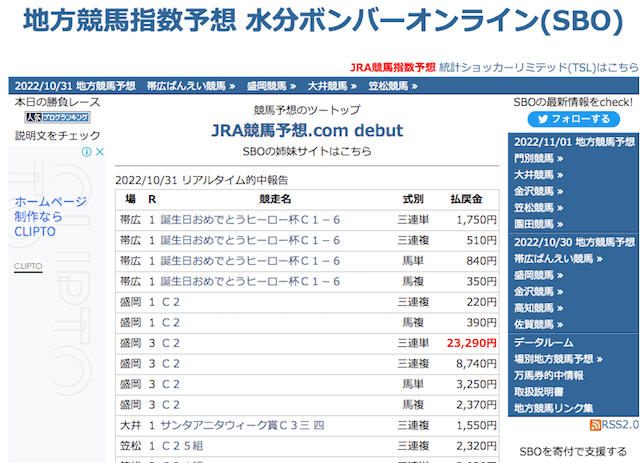Open 笠松 1R C25組 race link

tap(182, 446)
